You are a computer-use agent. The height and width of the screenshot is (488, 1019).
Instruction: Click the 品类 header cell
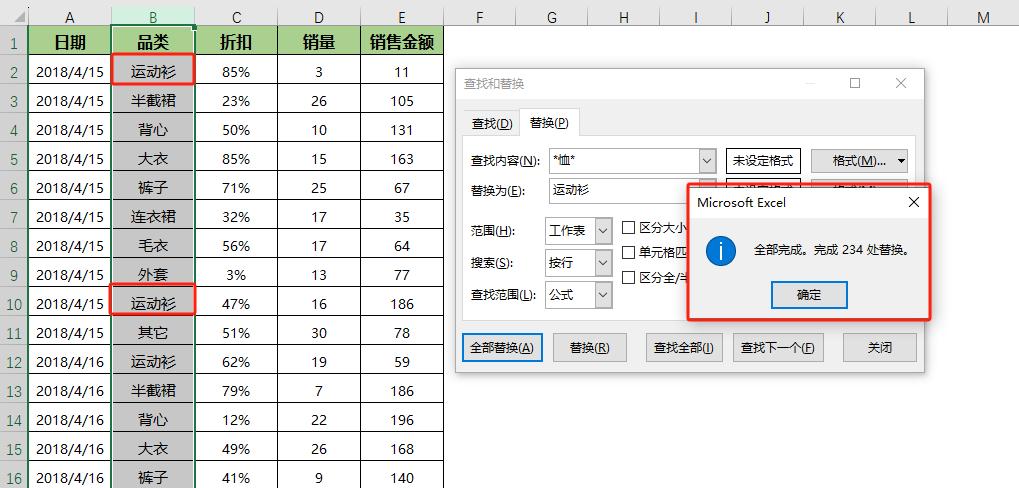point(153,42)
